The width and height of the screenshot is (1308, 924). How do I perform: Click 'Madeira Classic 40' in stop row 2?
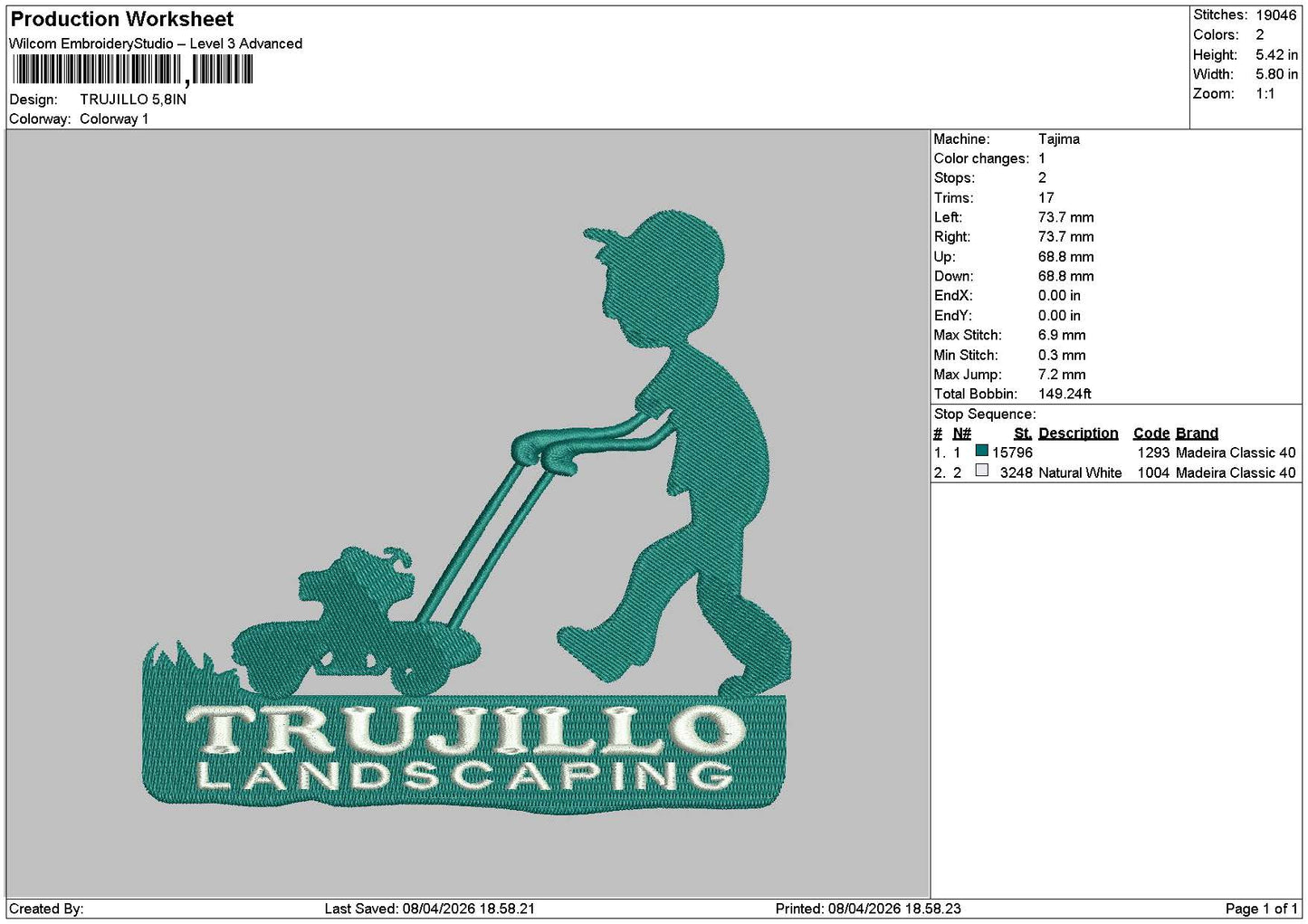pyautogui.click(x=1236, y=473)
